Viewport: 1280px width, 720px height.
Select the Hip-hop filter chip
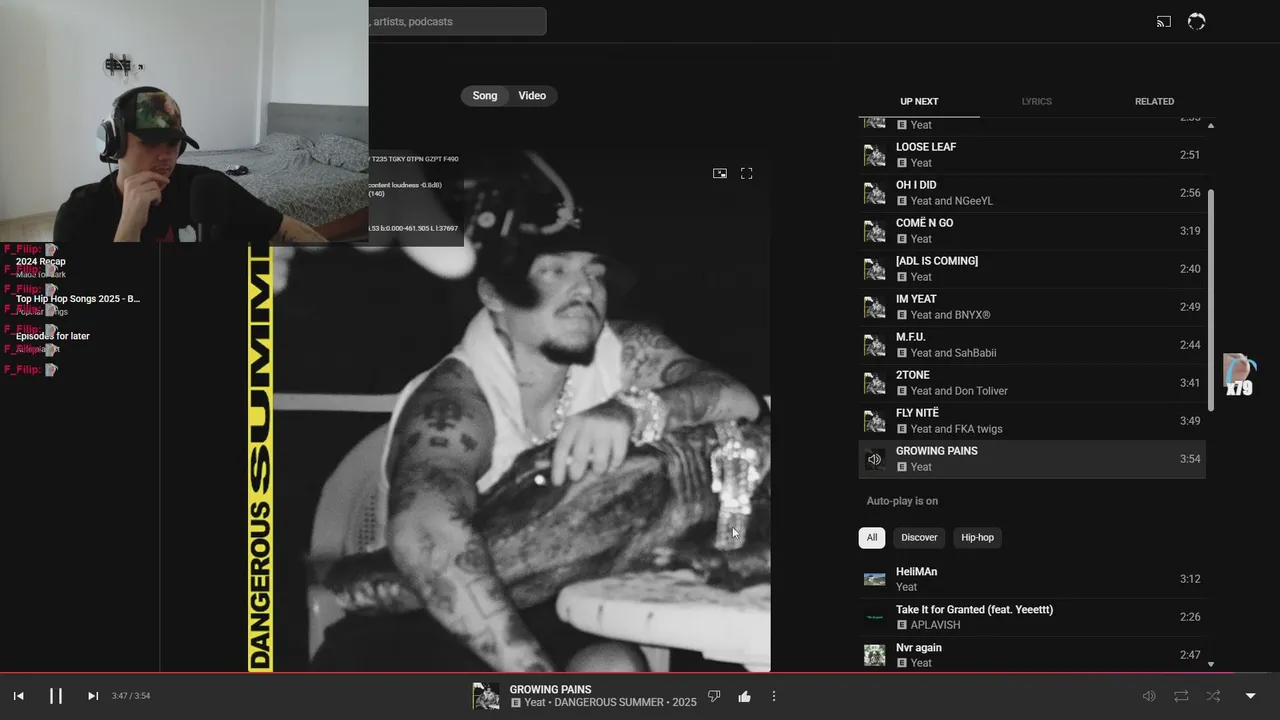click(x=977, y=537)
